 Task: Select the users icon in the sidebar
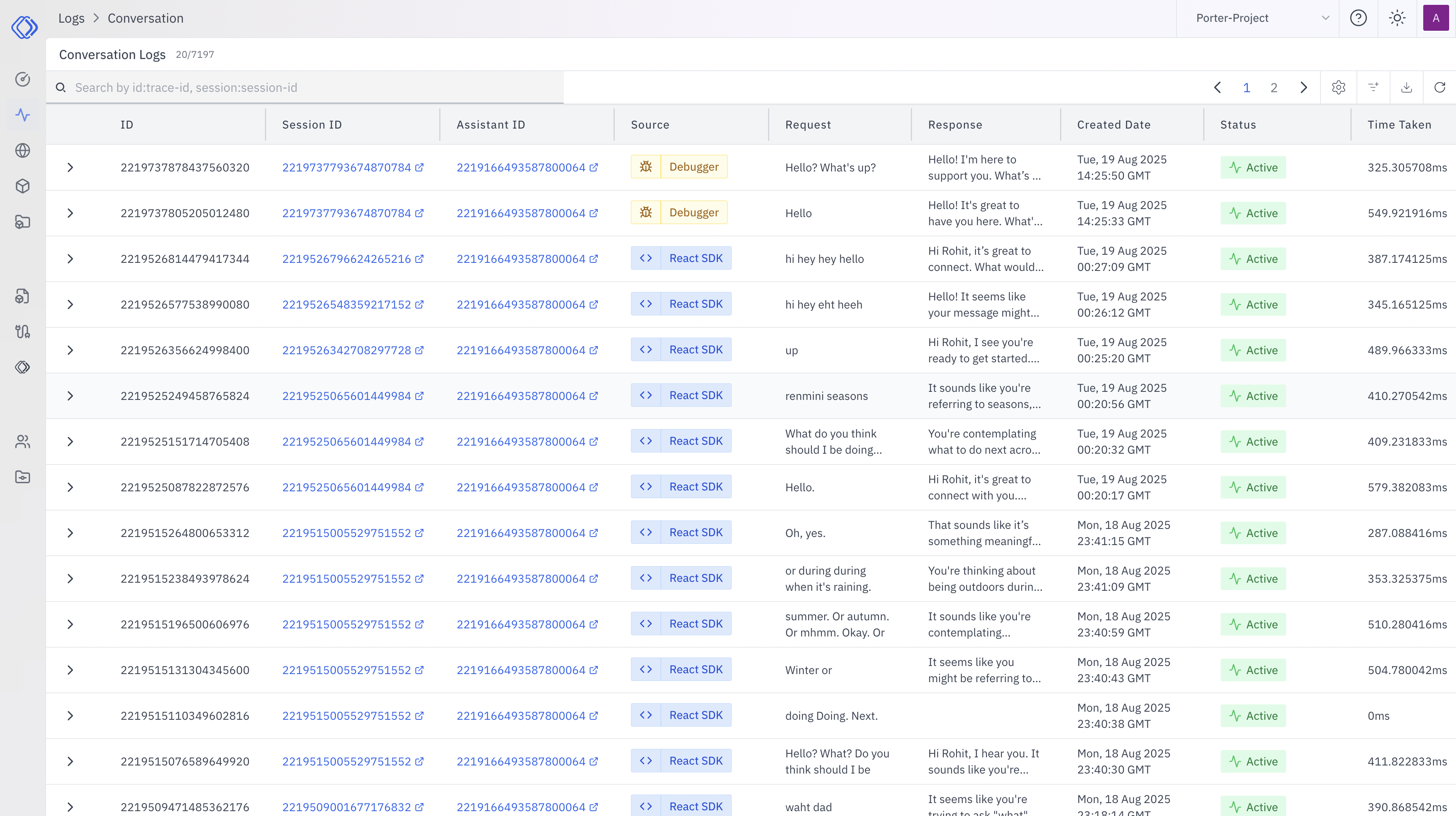[x=23, y=441]
